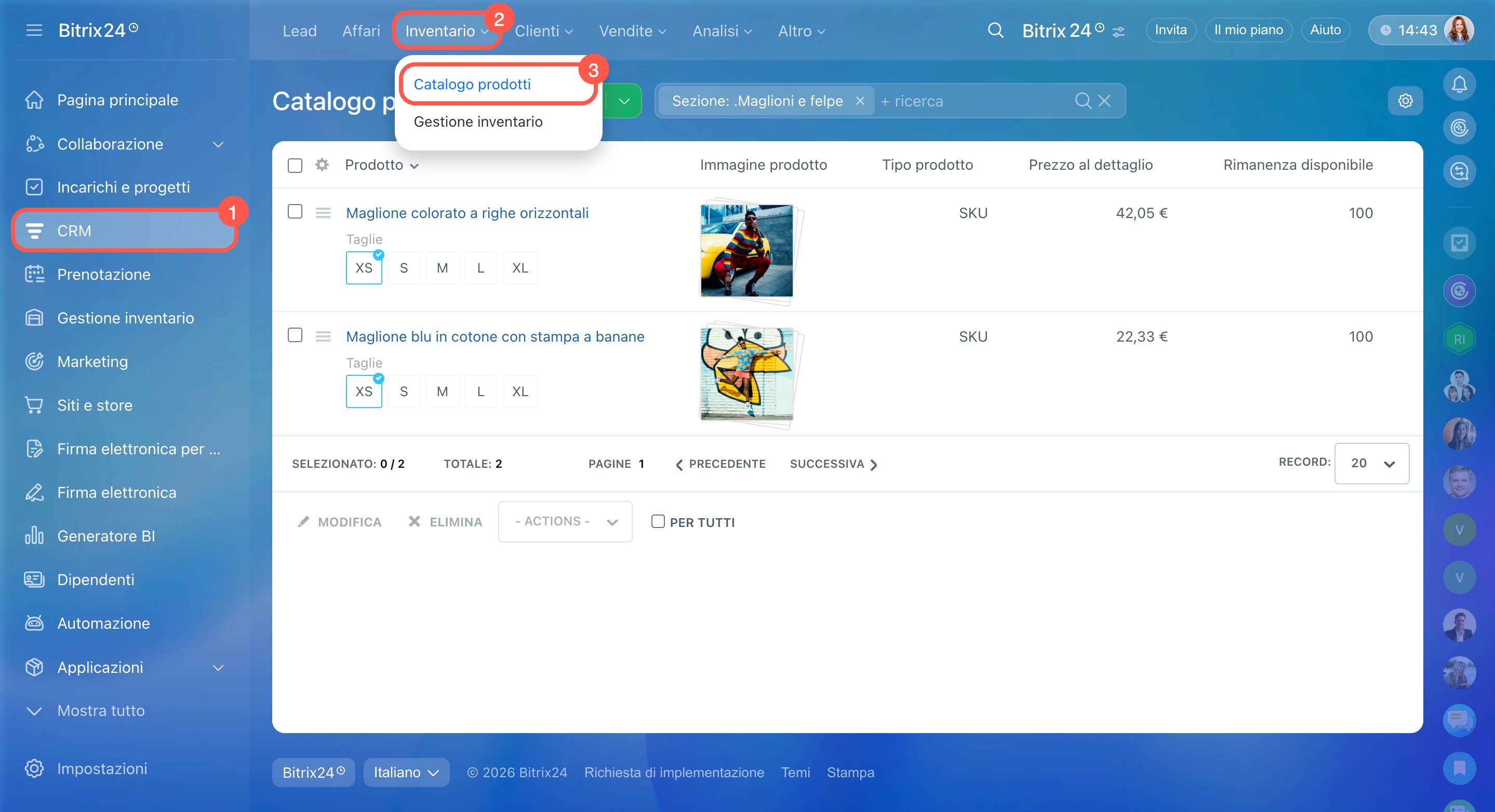Select the checkbox for Maglione colorato product
This screenshot has width=1495, height=812.
(295, 212)
